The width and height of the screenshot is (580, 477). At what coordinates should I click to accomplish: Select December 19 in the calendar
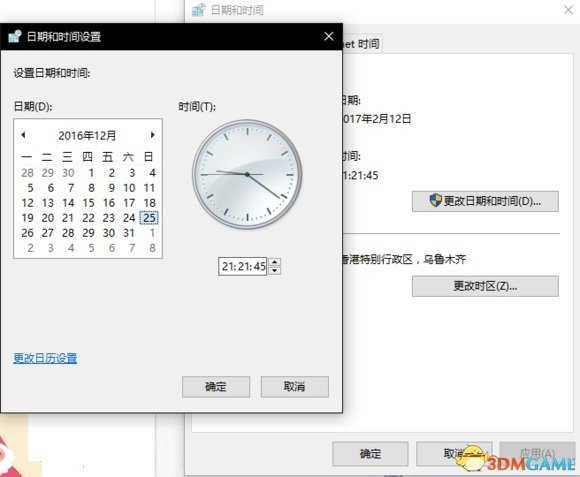pos(27,218)
